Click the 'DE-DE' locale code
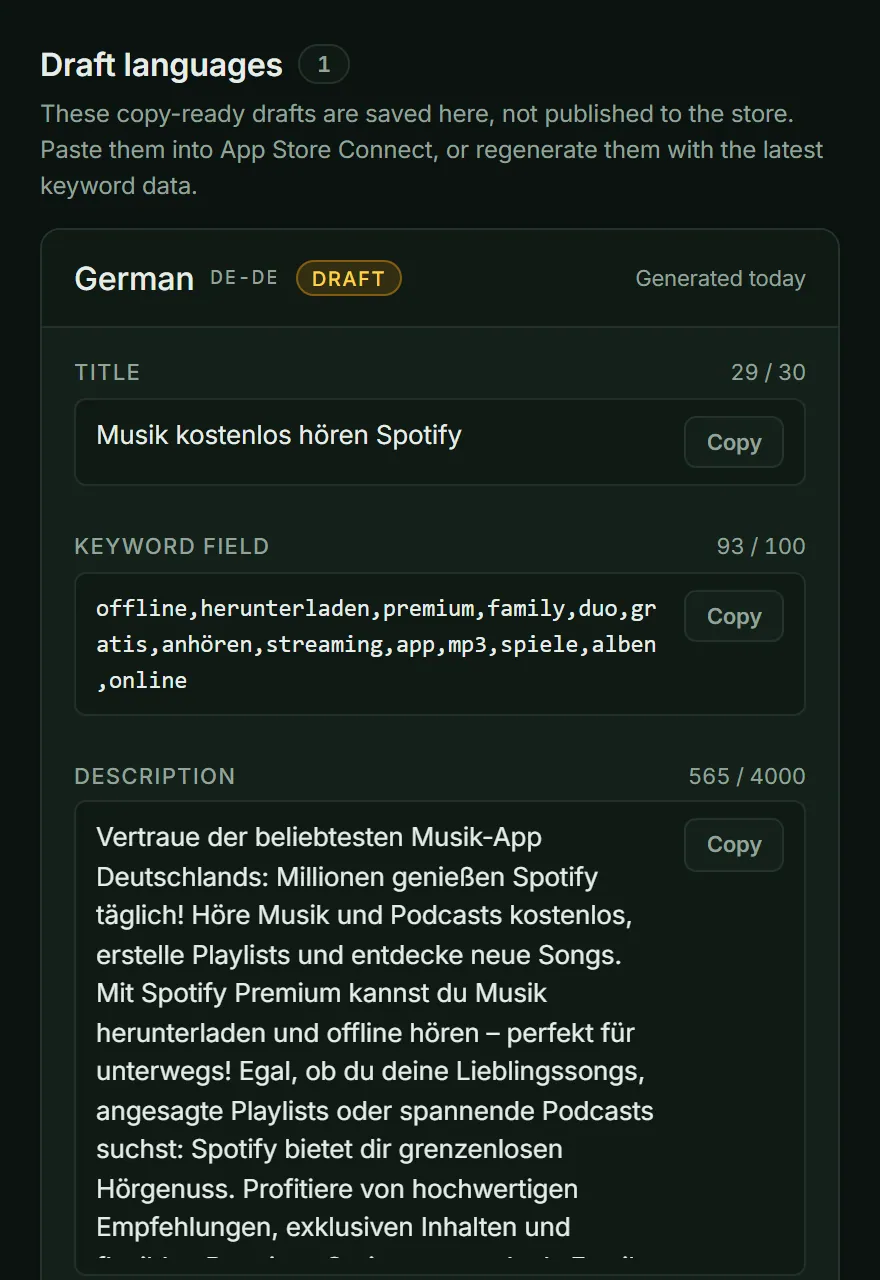The image size is (880, 1280). pyautogui.click(x=244, y=278)
